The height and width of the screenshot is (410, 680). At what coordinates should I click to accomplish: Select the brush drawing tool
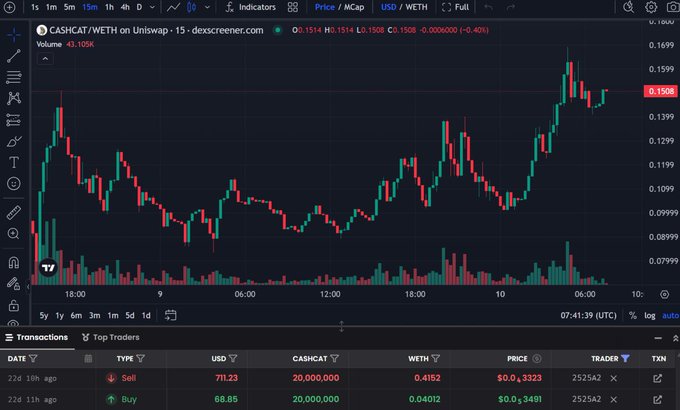click(13, 141)
